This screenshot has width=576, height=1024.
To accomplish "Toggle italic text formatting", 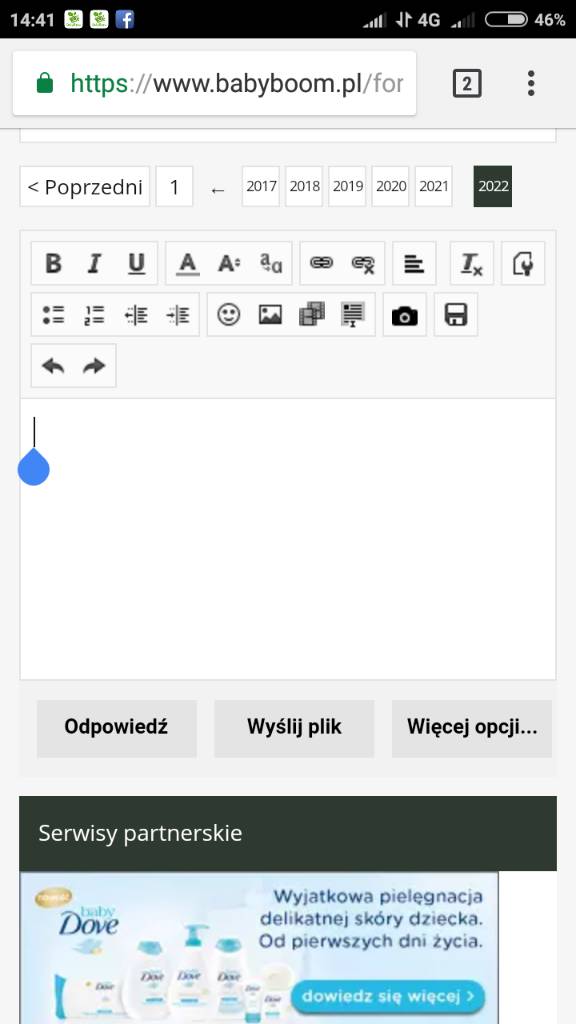I will (x=95, y=264).
